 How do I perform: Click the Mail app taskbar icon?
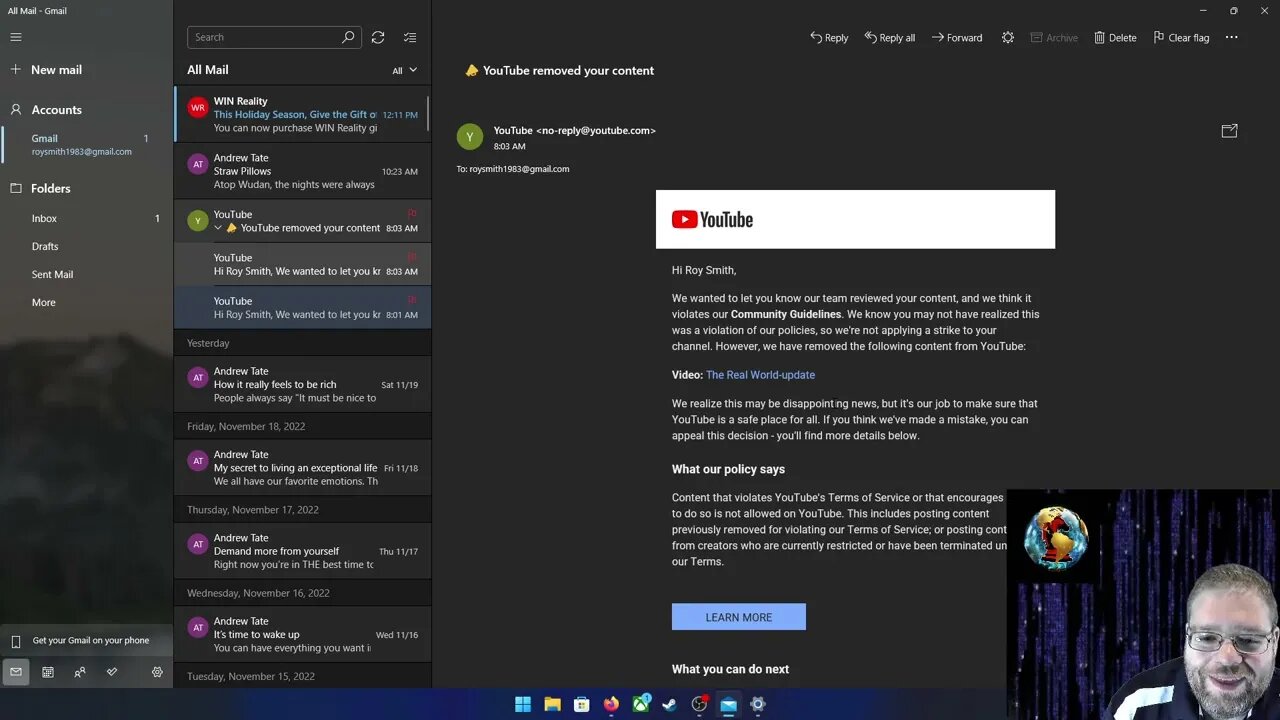pyautogui.click(x=728, y=704)
